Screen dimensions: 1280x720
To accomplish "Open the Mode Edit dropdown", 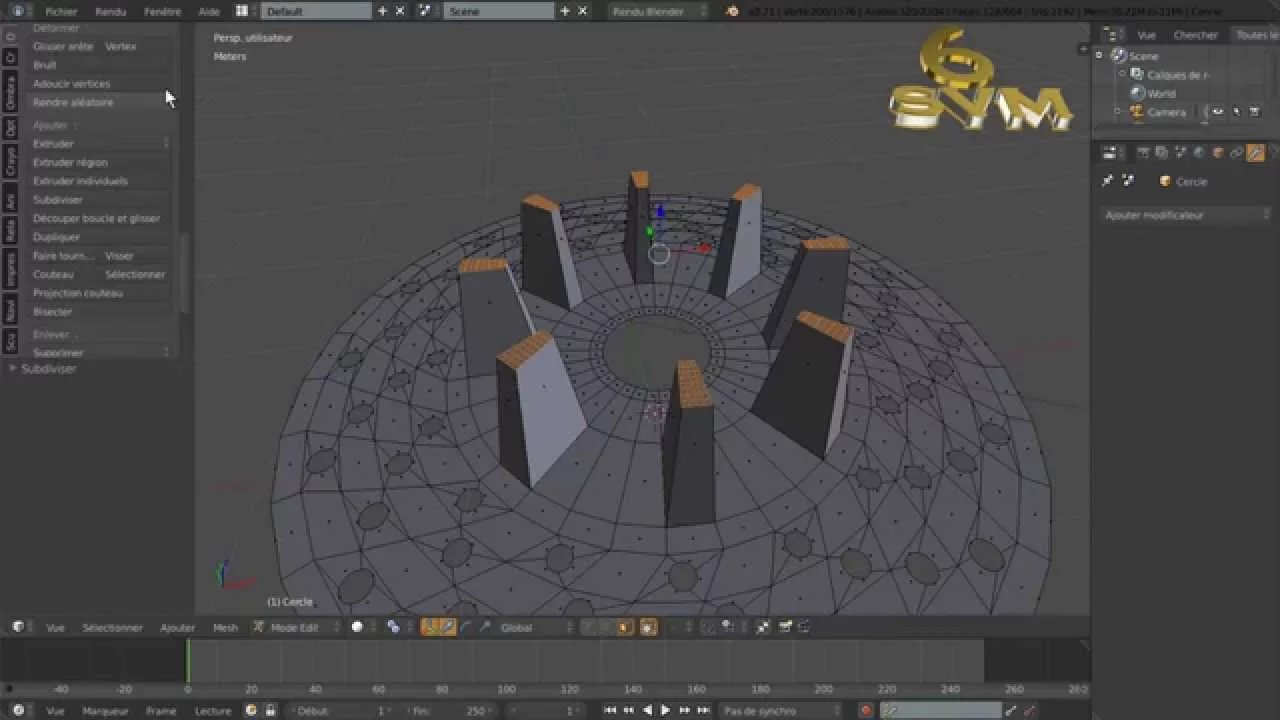I will click(x=294, y=627).
